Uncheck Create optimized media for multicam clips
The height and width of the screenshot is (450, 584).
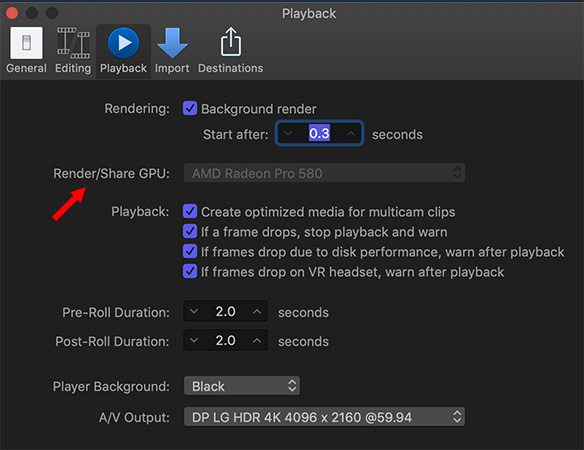coord(190,211)
